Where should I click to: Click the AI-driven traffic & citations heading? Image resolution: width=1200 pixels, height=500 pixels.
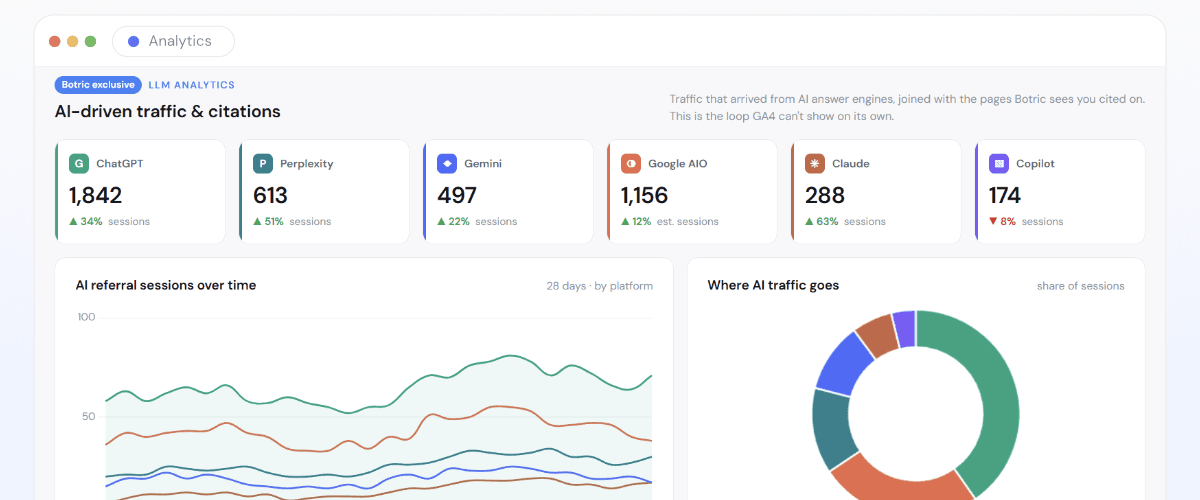(168, 111)
